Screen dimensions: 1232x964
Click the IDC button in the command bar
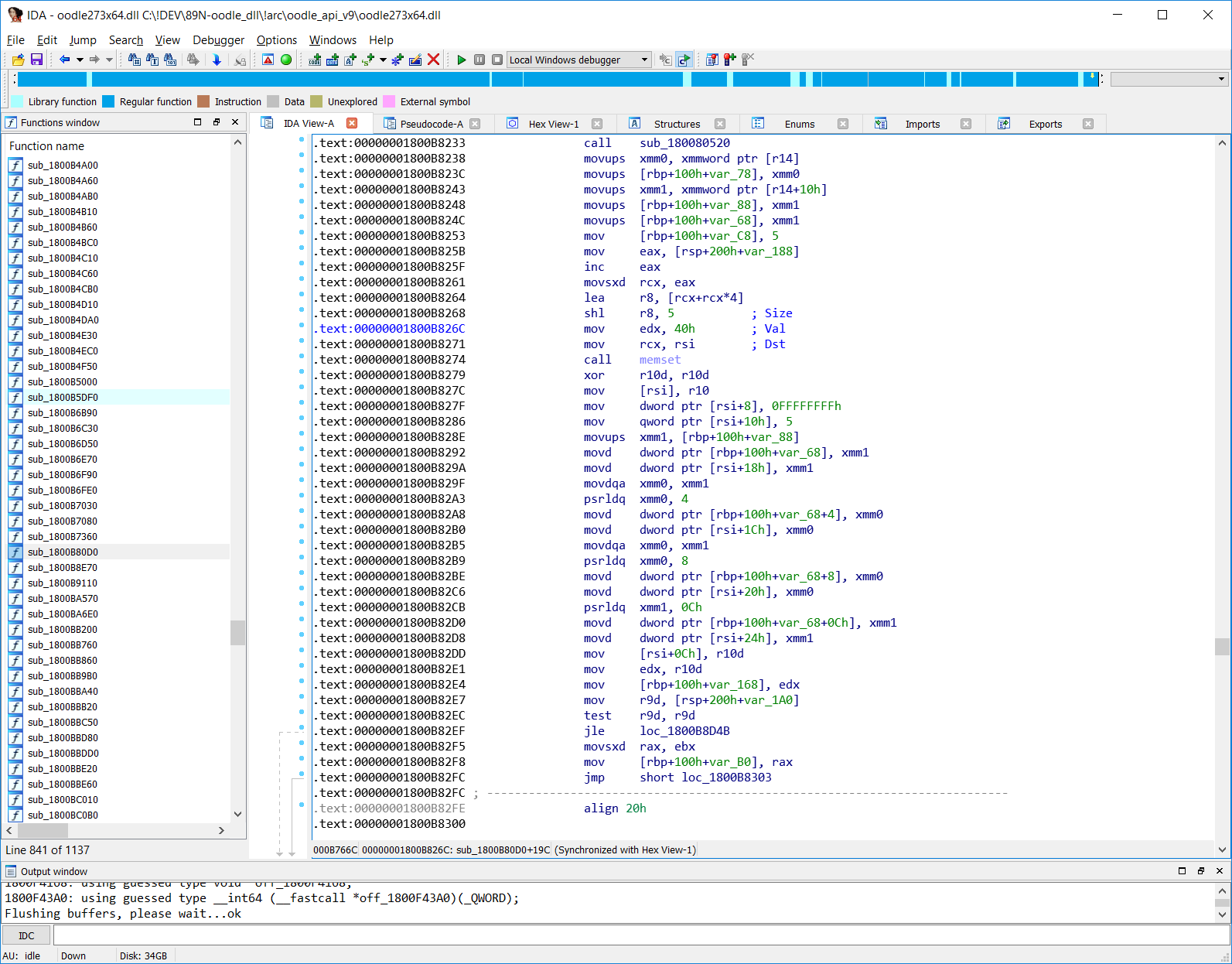coord(26,935)
